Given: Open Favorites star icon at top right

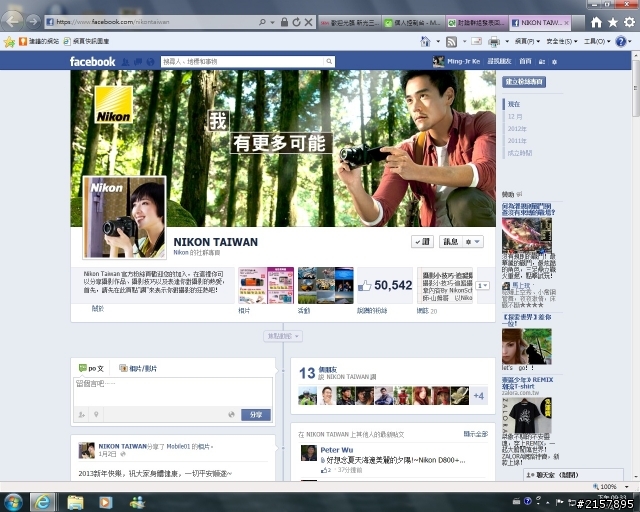Looking at the screenshot, I should 613,22.
